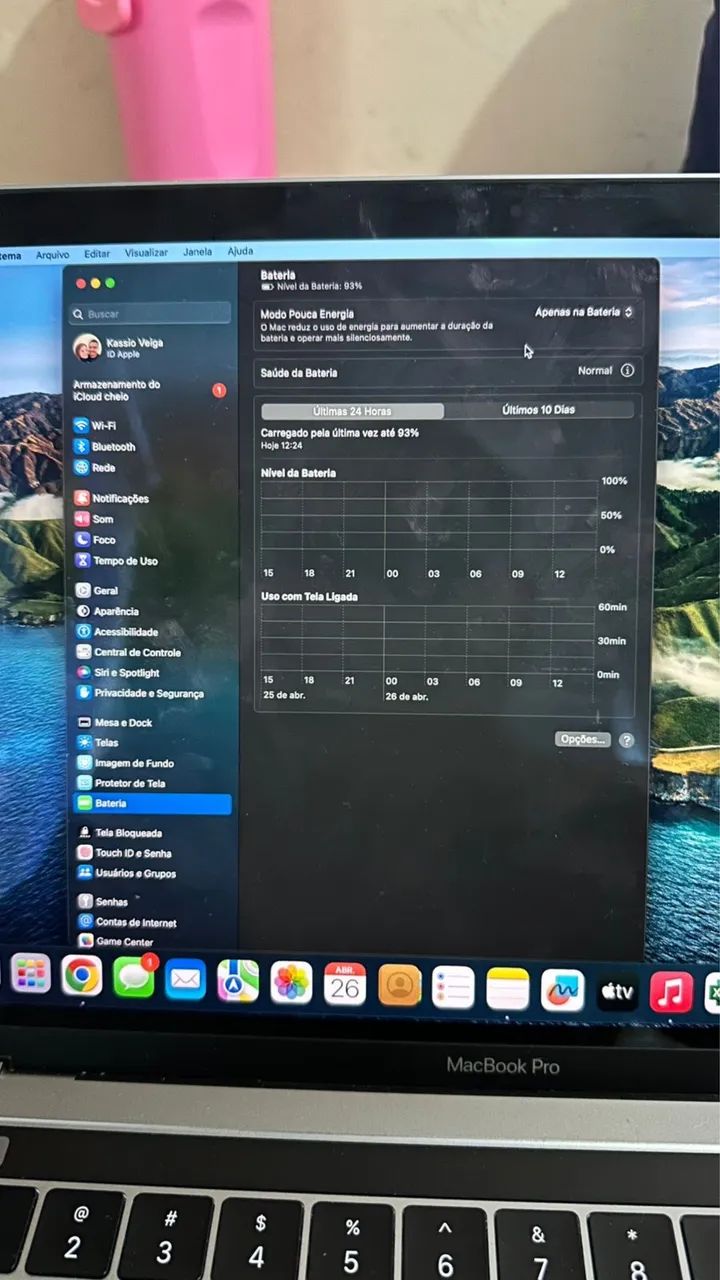720x1280 pixels.
Task: Select Central de Controle icon
Action: [84, 652]
